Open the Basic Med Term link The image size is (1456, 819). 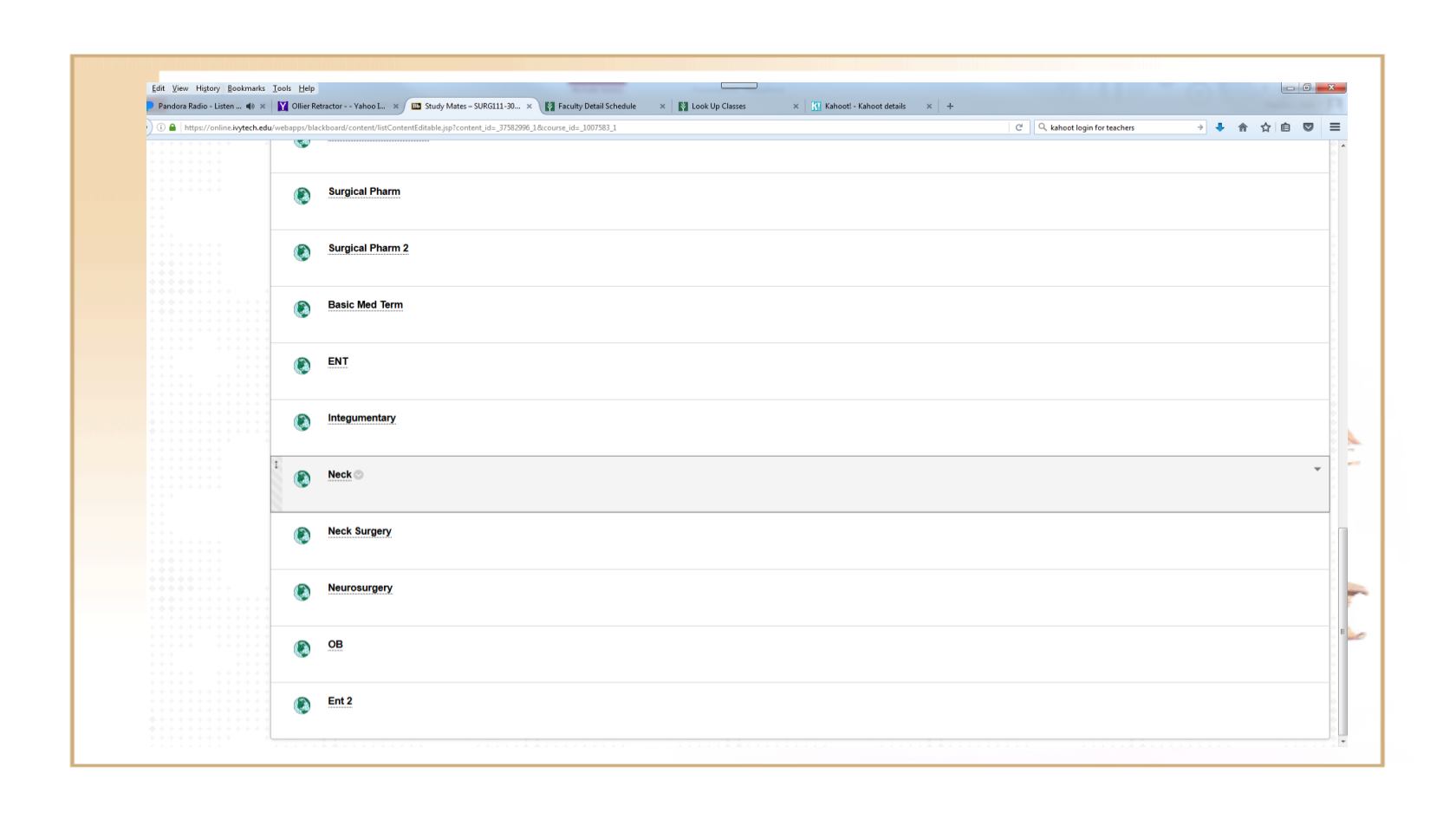click(365, 305)
